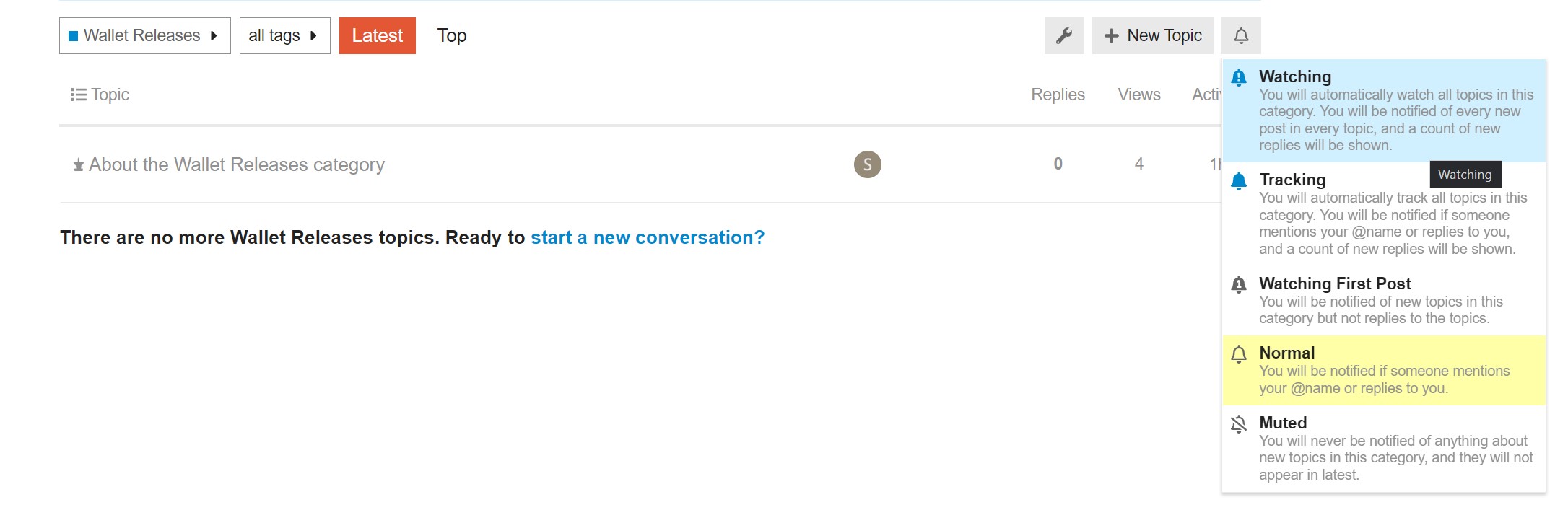Click the pin icon on the About topic
The image size is (1568, 523).
[x=79, y=165]
